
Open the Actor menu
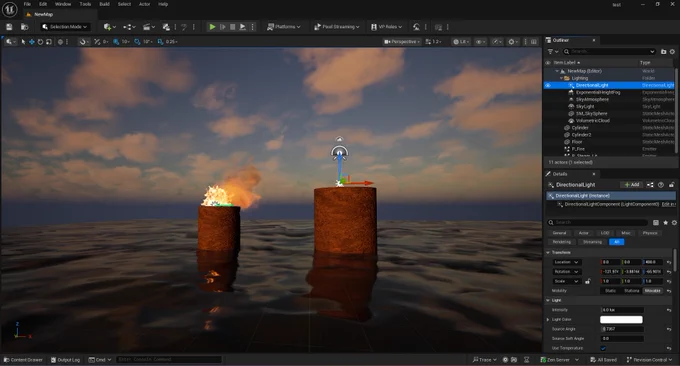[x=144, y=4]
